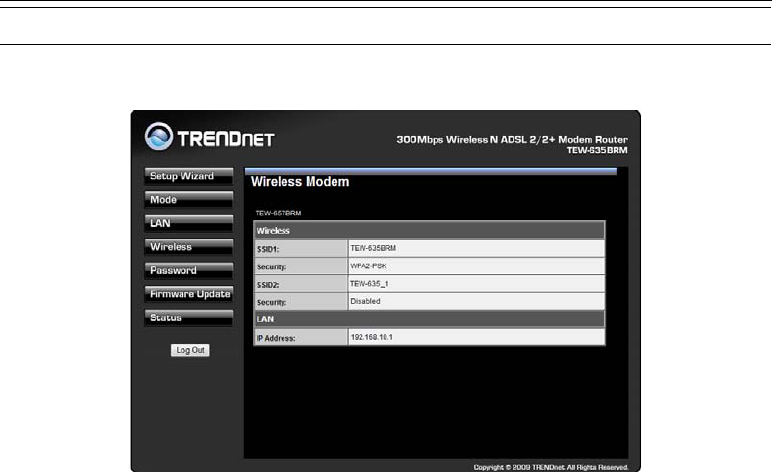This screenshot has width=772, height=472.
Task: Select the IP address 192.168.10.1
Action: [371, 337]
